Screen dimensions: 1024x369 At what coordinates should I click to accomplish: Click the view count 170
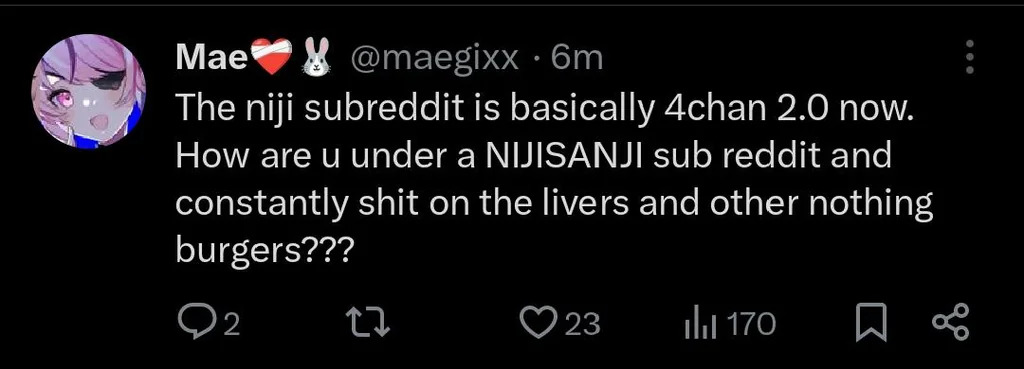tap(751, 324)
